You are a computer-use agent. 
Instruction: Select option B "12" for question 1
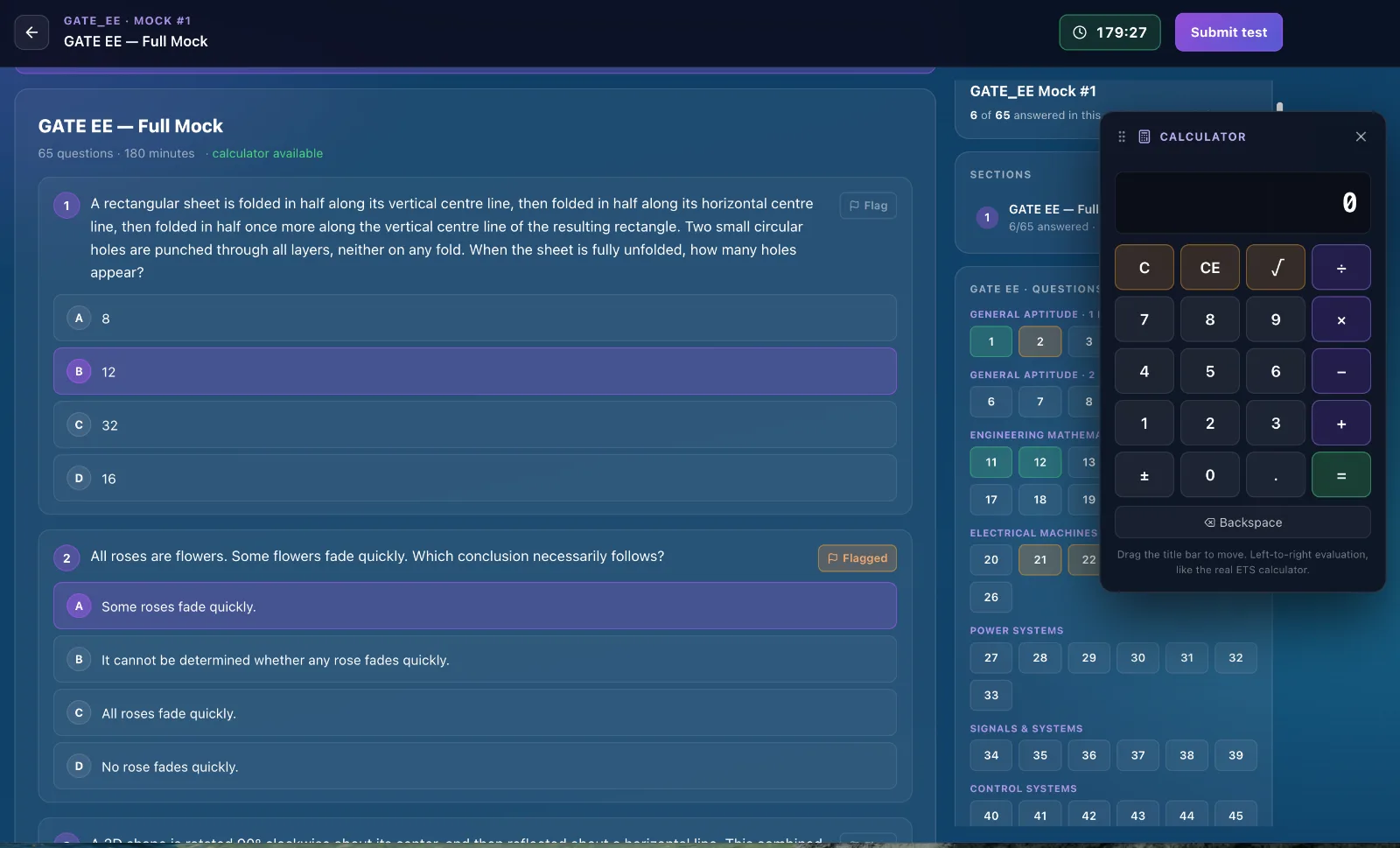(x=475, y=371)
